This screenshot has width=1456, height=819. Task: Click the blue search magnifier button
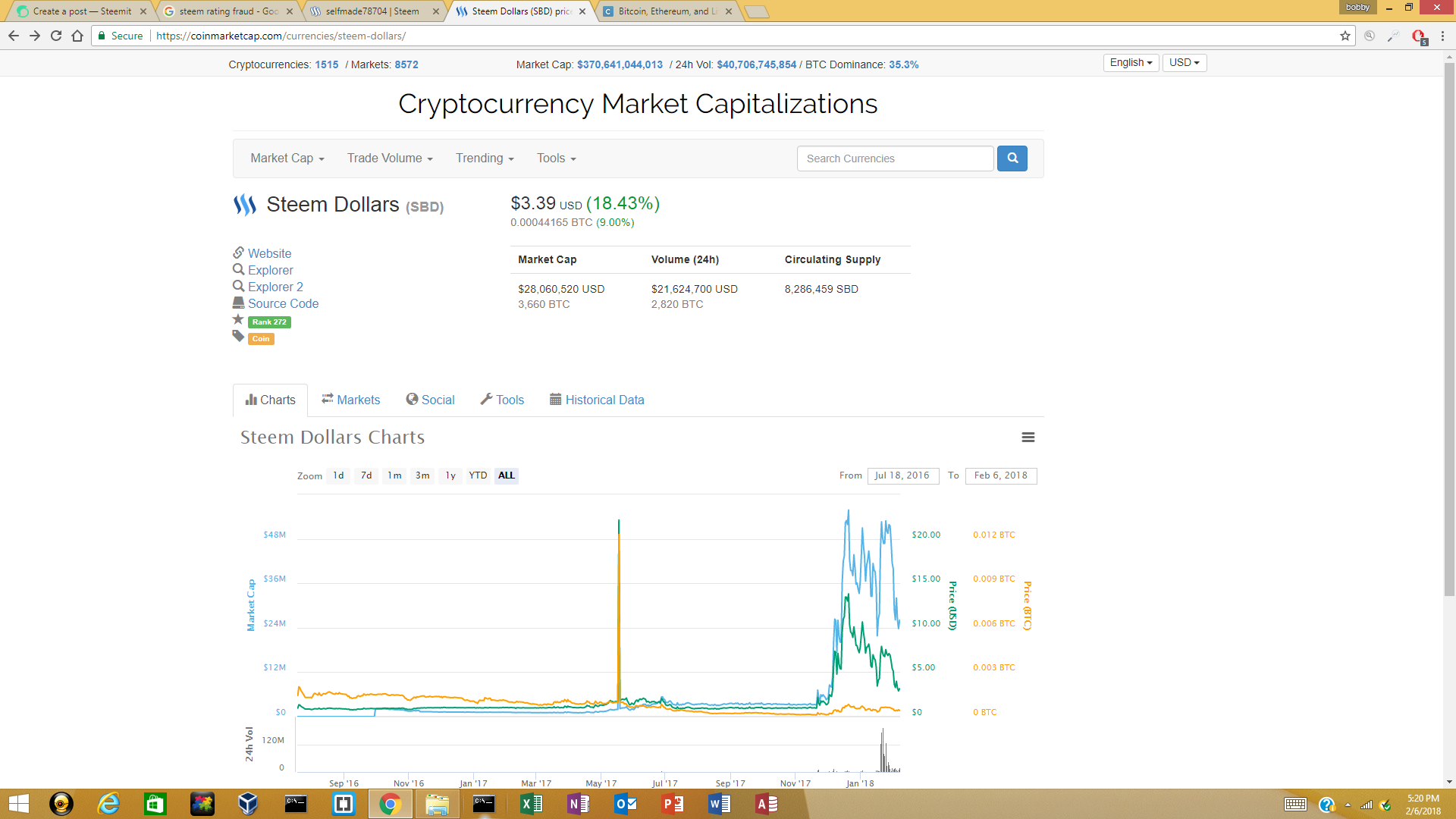point(1012,158)
